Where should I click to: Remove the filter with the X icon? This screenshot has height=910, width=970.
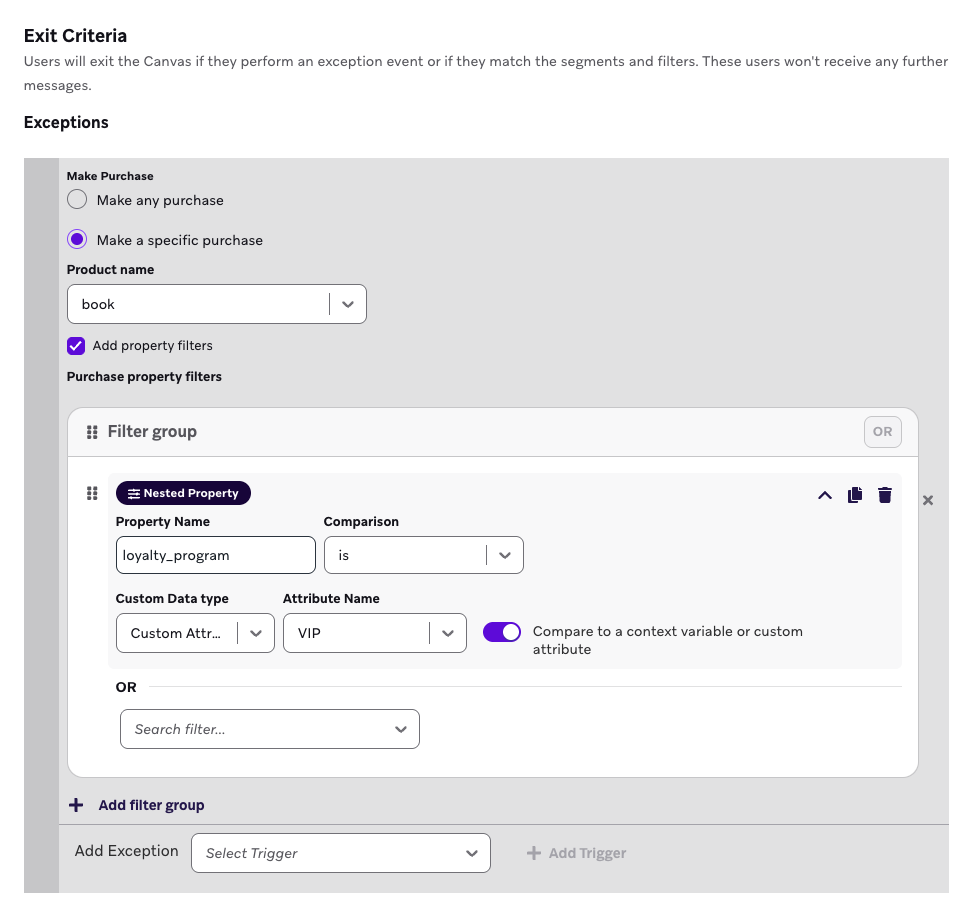[928, 500]
